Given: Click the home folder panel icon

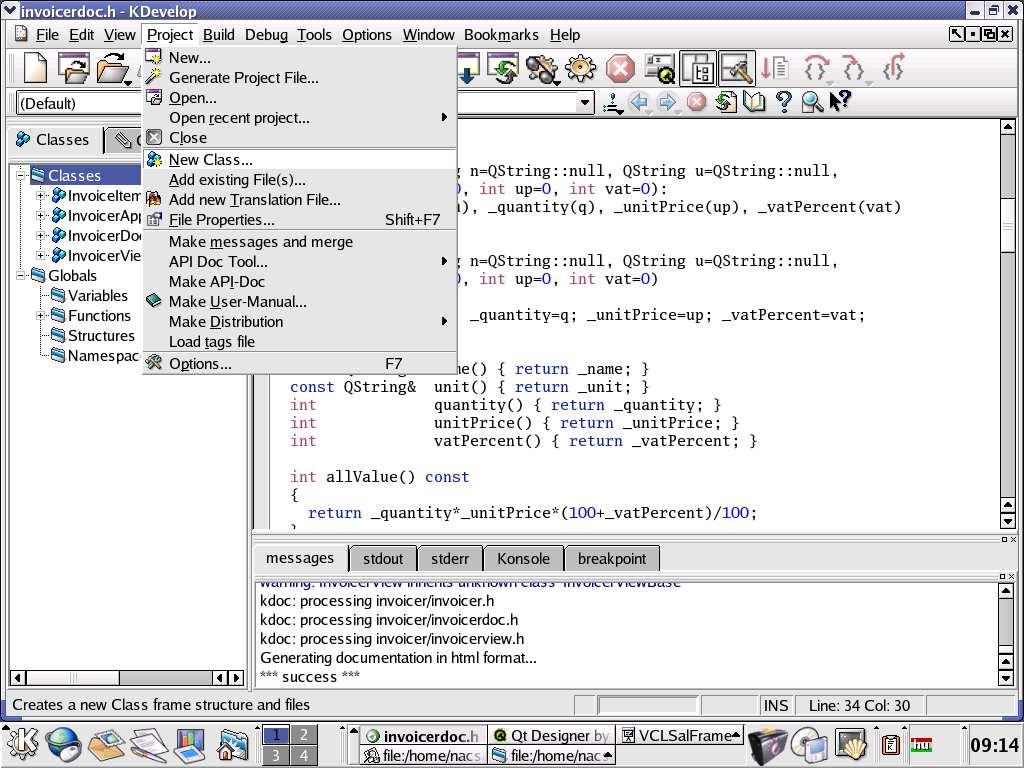Looking at the screenshot, I should coord(232,745).
